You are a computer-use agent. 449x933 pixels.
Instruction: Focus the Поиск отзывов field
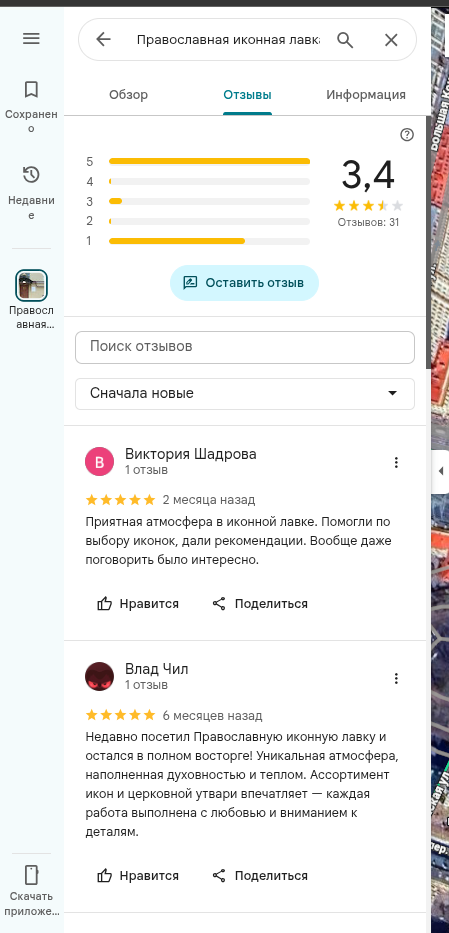[x=244, y=347]
